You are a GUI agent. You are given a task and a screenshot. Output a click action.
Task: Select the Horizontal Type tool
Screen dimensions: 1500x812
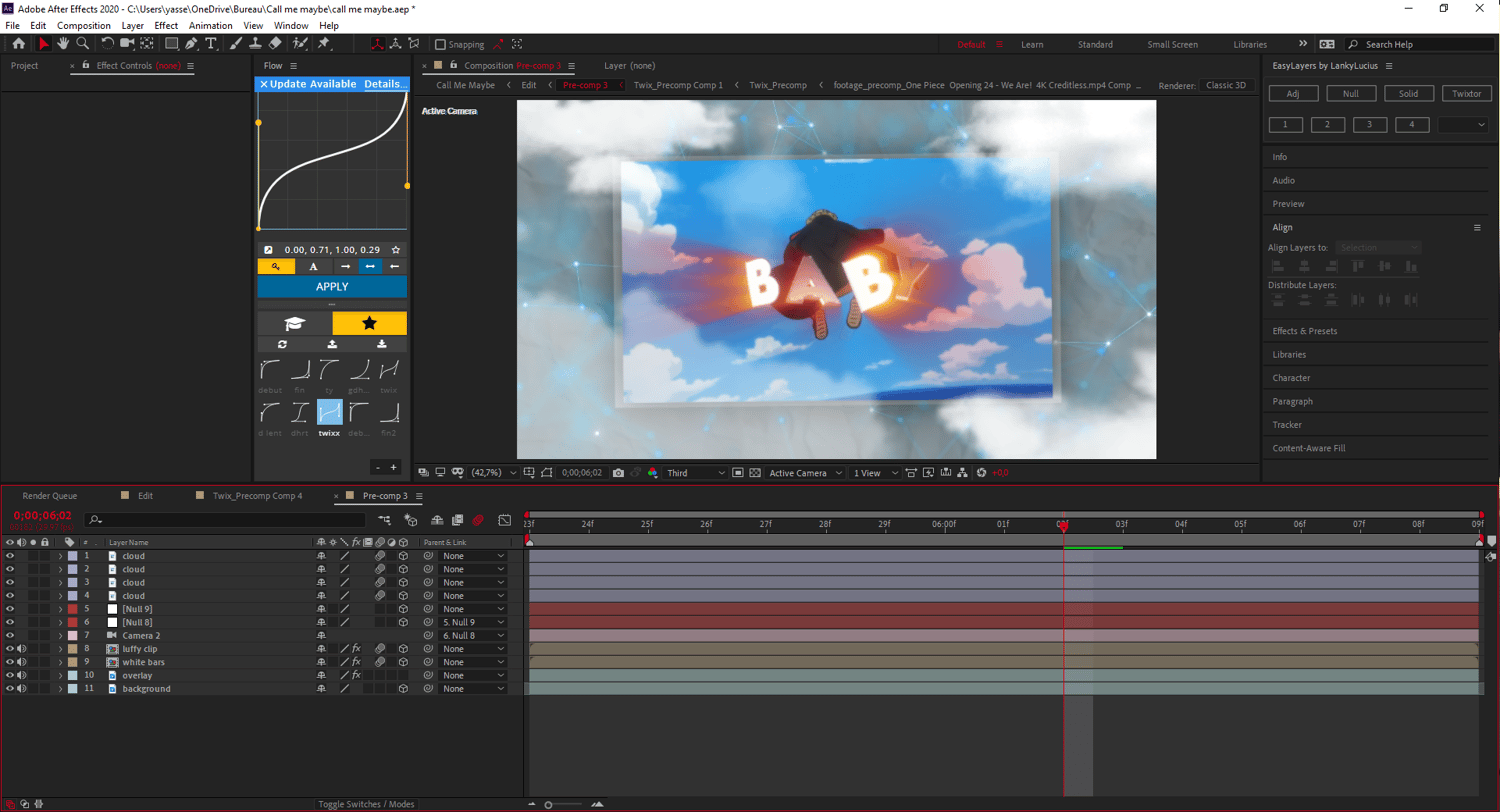(211, 44)
